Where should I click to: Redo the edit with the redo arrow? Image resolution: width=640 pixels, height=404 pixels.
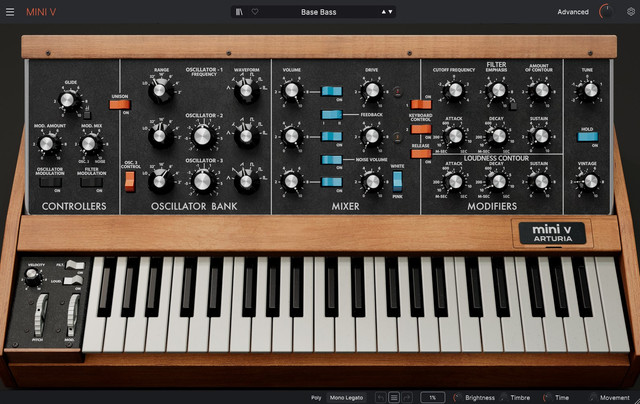[407, 397]
